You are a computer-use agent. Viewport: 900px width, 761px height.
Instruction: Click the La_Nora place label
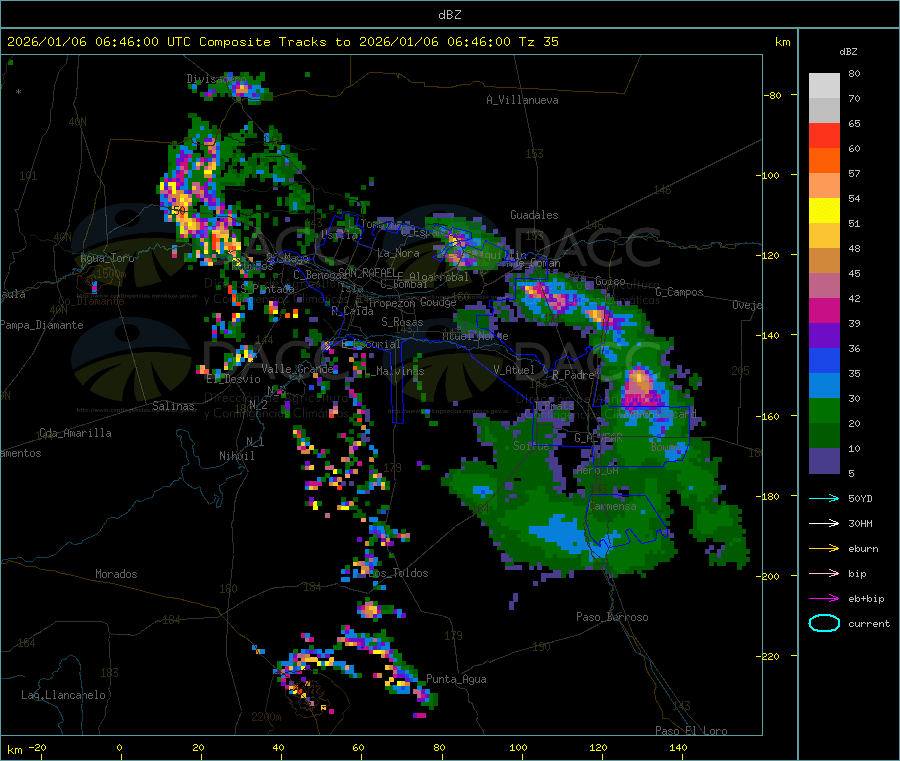click(398, 253)
